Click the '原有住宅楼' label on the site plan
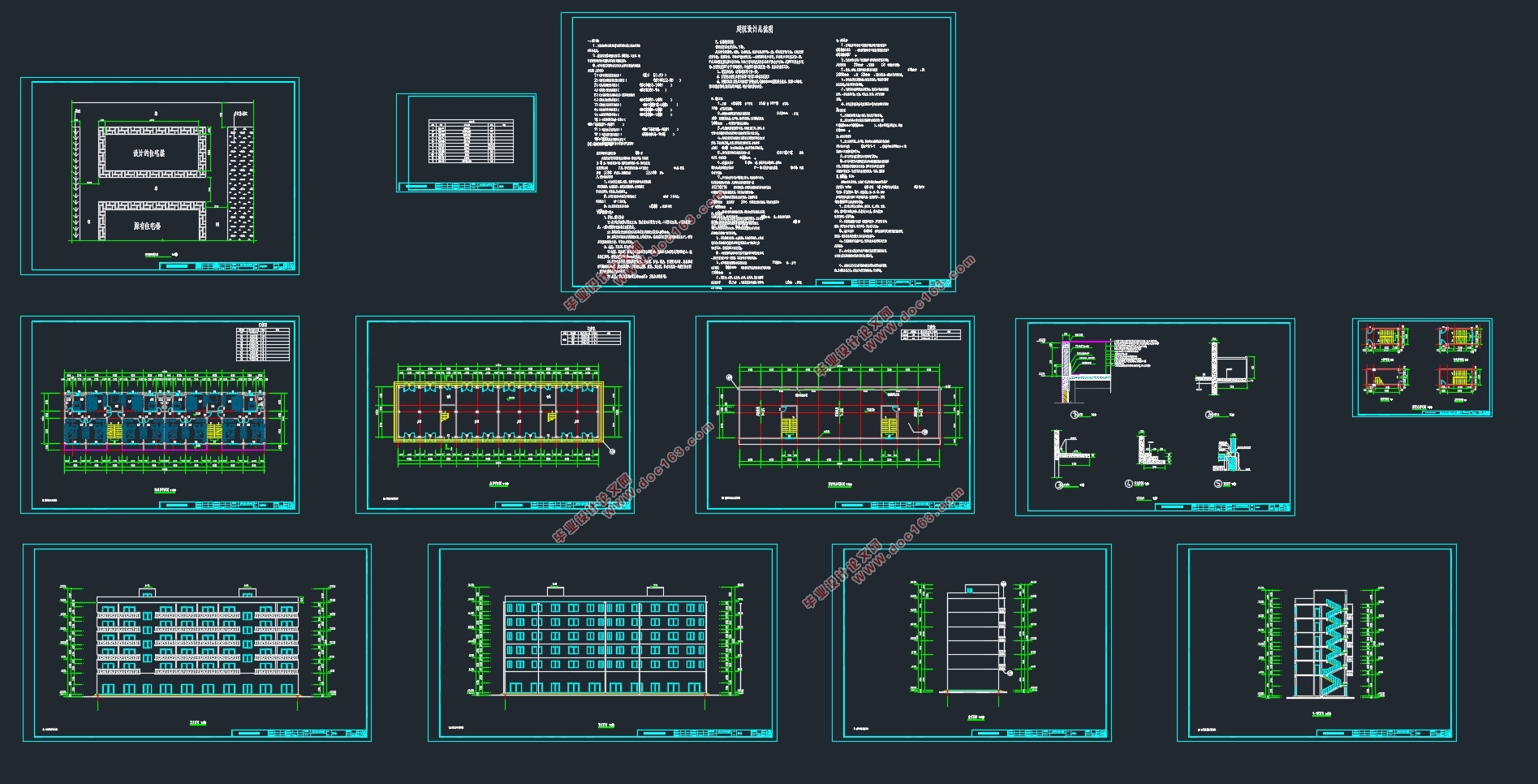 click(147, 226)
